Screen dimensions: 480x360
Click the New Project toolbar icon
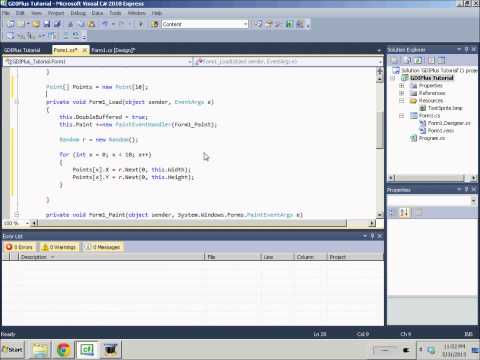pyautogui.click(x=11, y=24)
